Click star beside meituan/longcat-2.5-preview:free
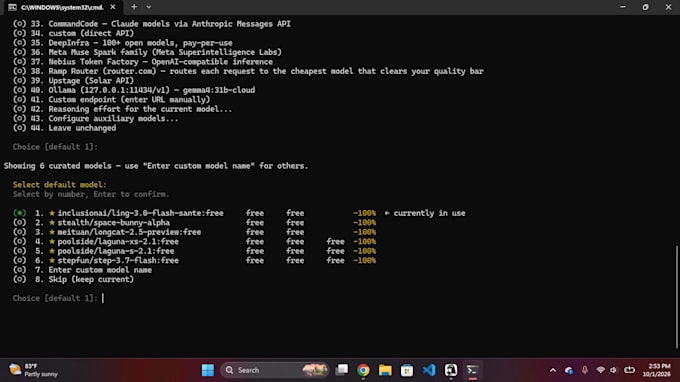Viewport: 680px width, 382px height. click(x=52, y=232)
